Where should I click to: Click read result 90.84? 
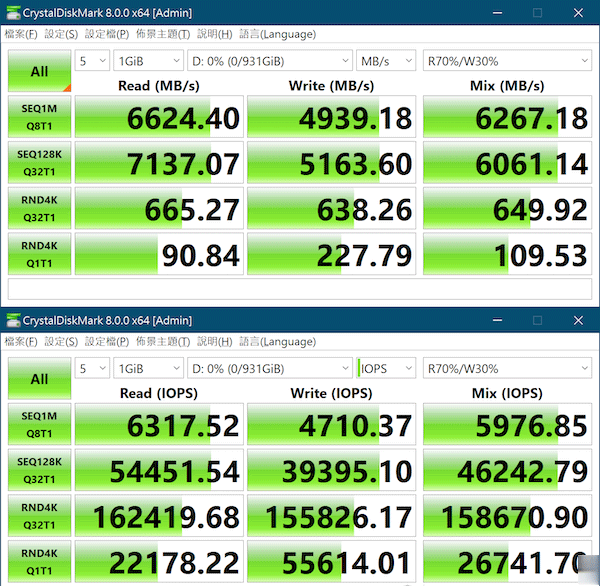point(159,254)
